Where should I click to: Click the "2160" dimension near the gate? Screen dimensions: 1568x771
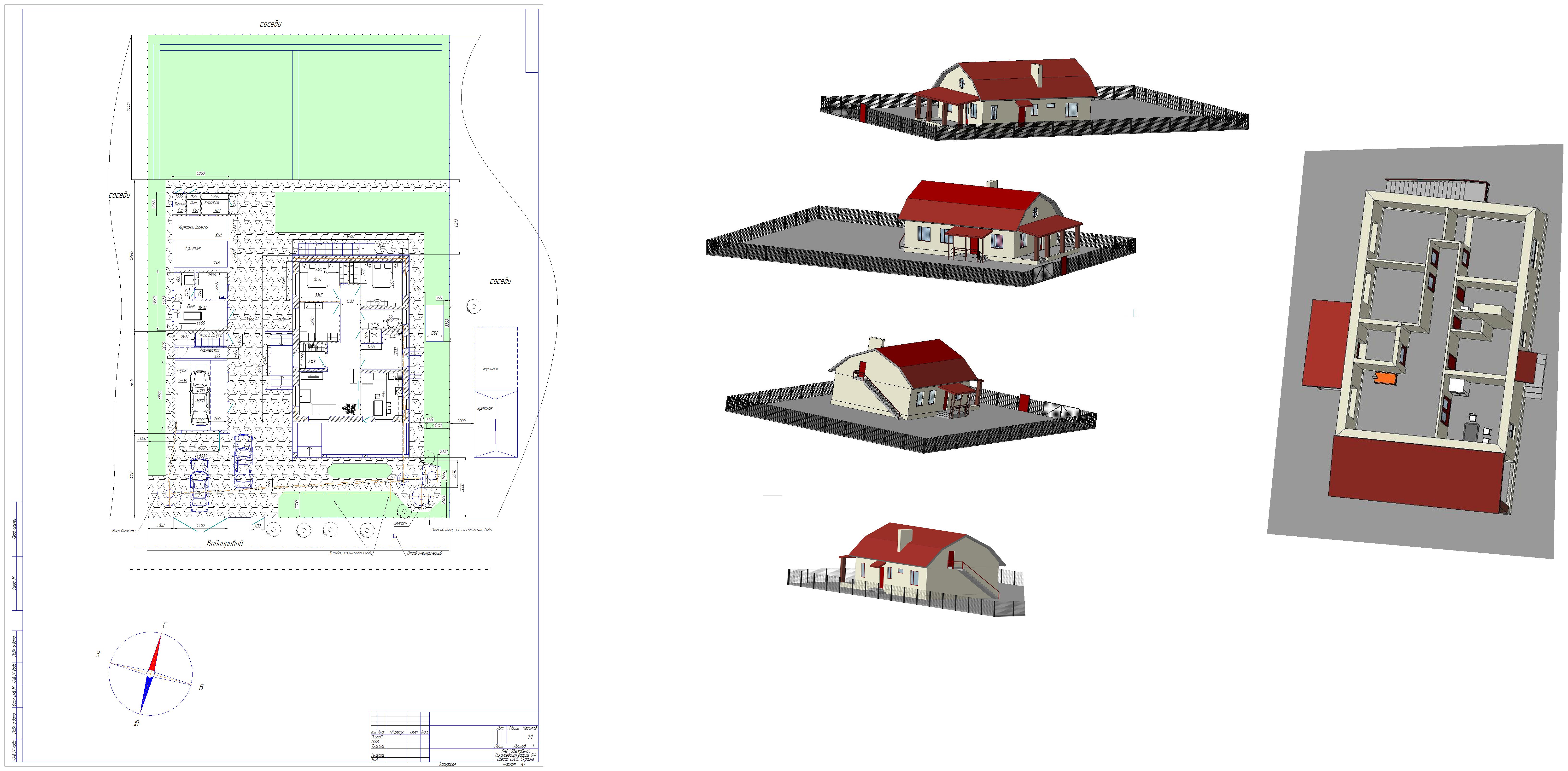click(x=161, y=525)
